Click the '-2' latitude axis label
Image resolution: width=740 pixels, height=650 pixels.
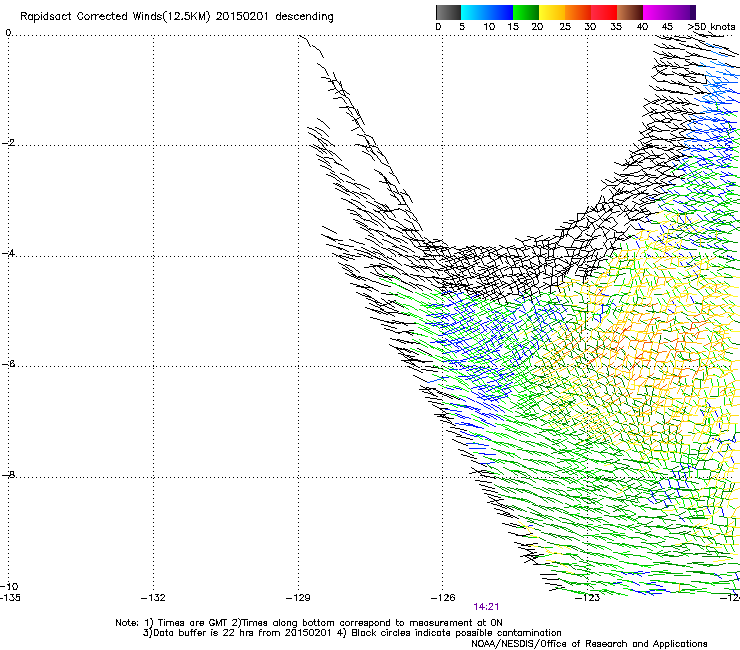[8, 143]
